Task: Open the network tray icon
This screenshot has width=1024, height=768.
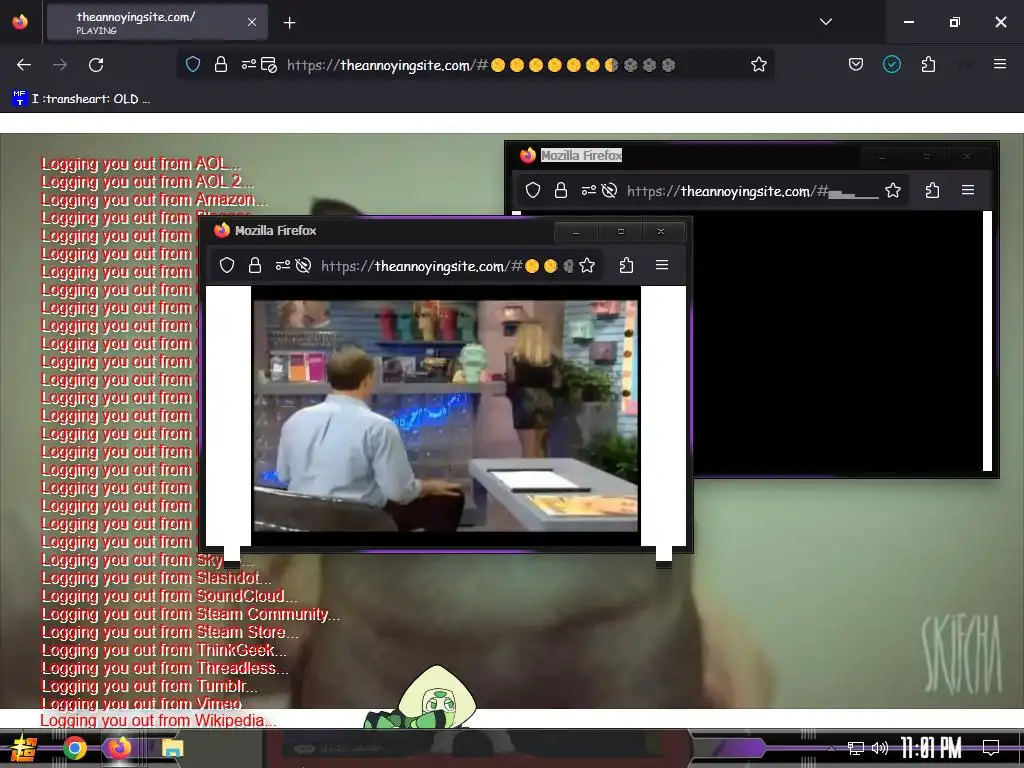Action: (856, 748)
